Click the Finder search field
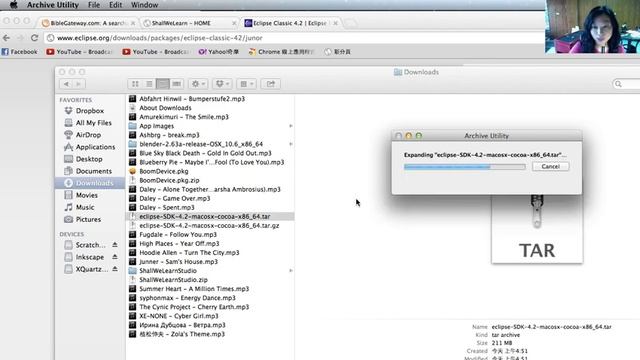This screenshot has height=360, width=640. tap(627, 84)
